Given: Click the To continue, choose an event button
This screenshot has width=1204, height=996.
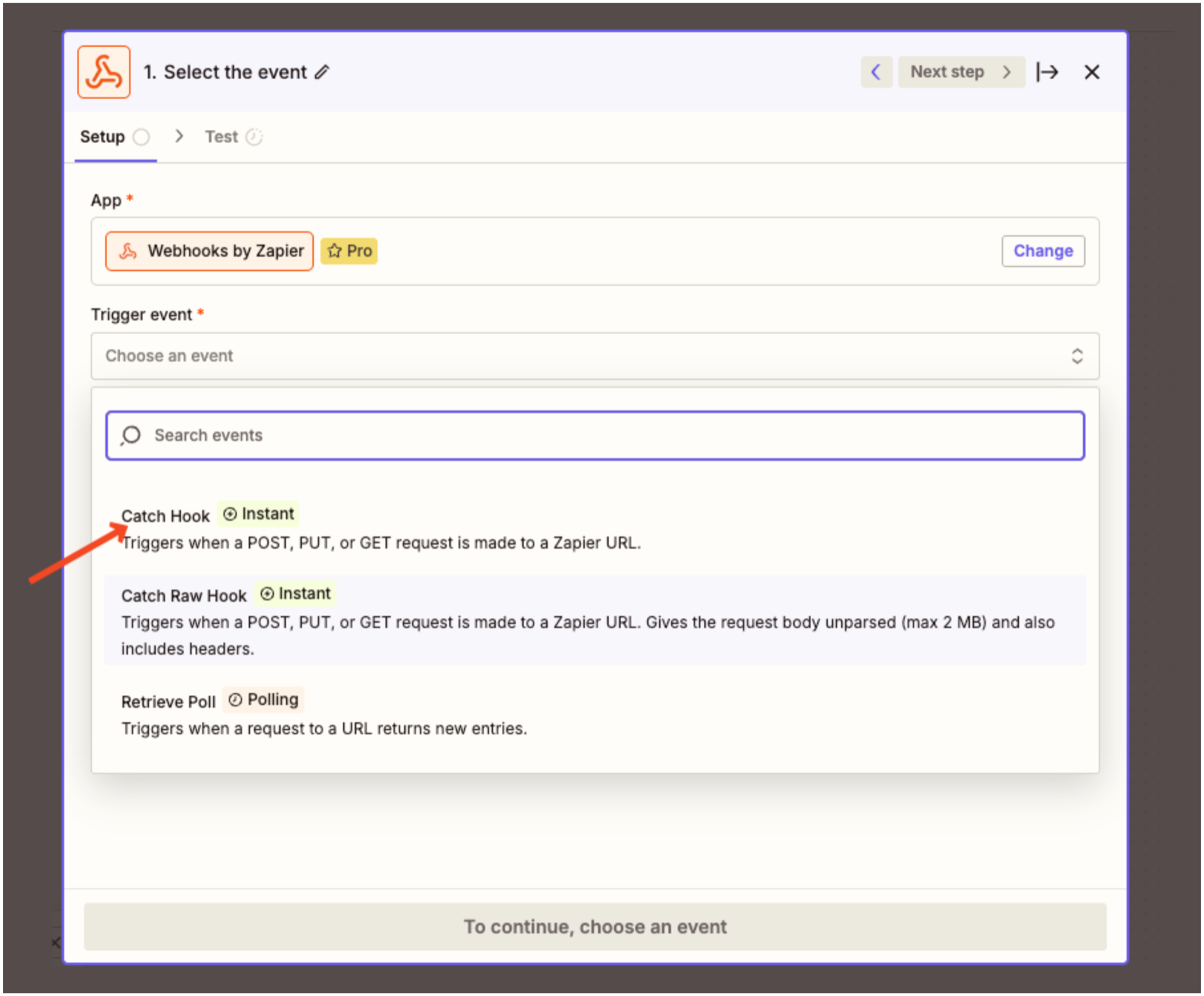Looking at the screenshot, I should point(595,927).
